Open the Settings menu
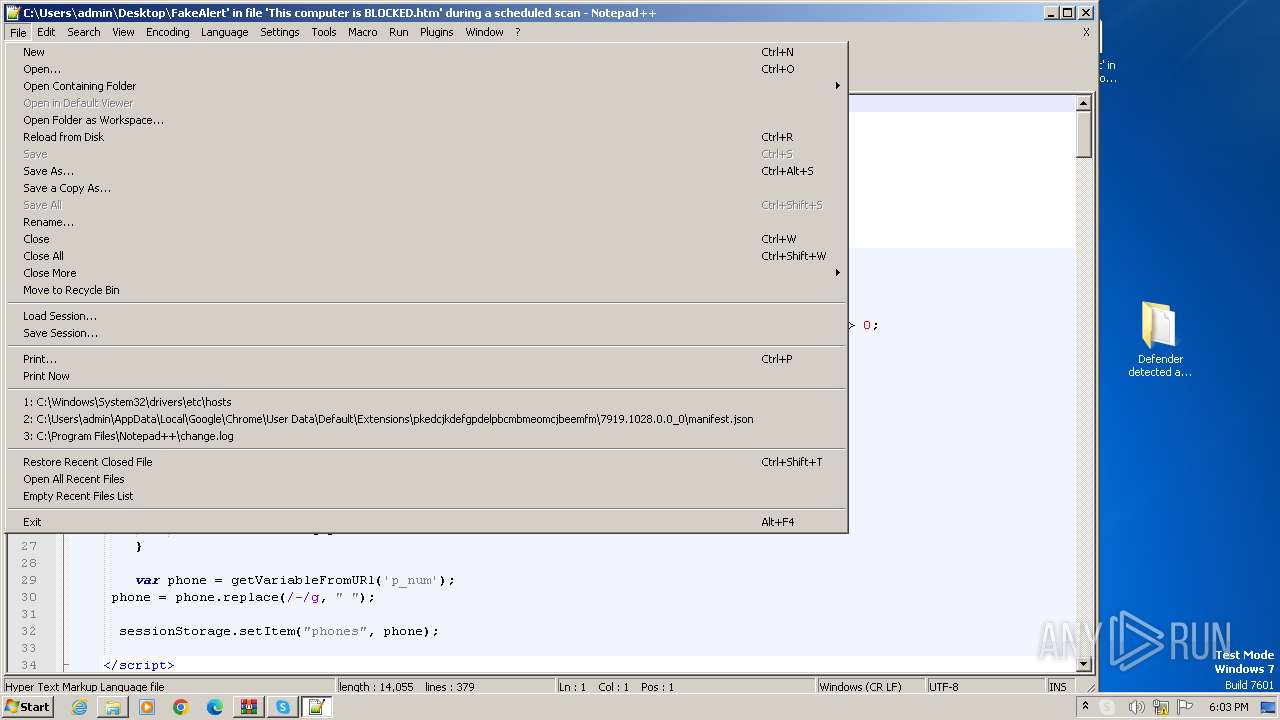The image size is (1280, 720). (280, 32)
